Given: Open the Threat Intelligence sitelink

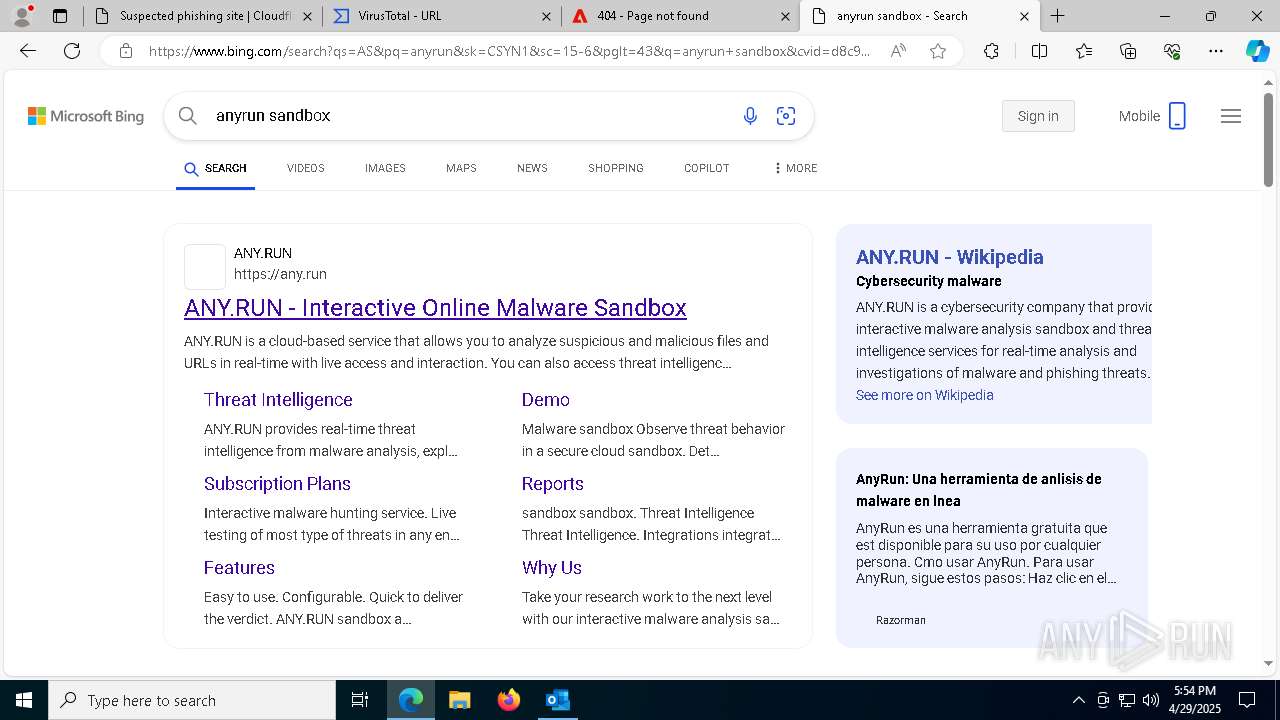Looking at the screenshot, I should 278,399.
